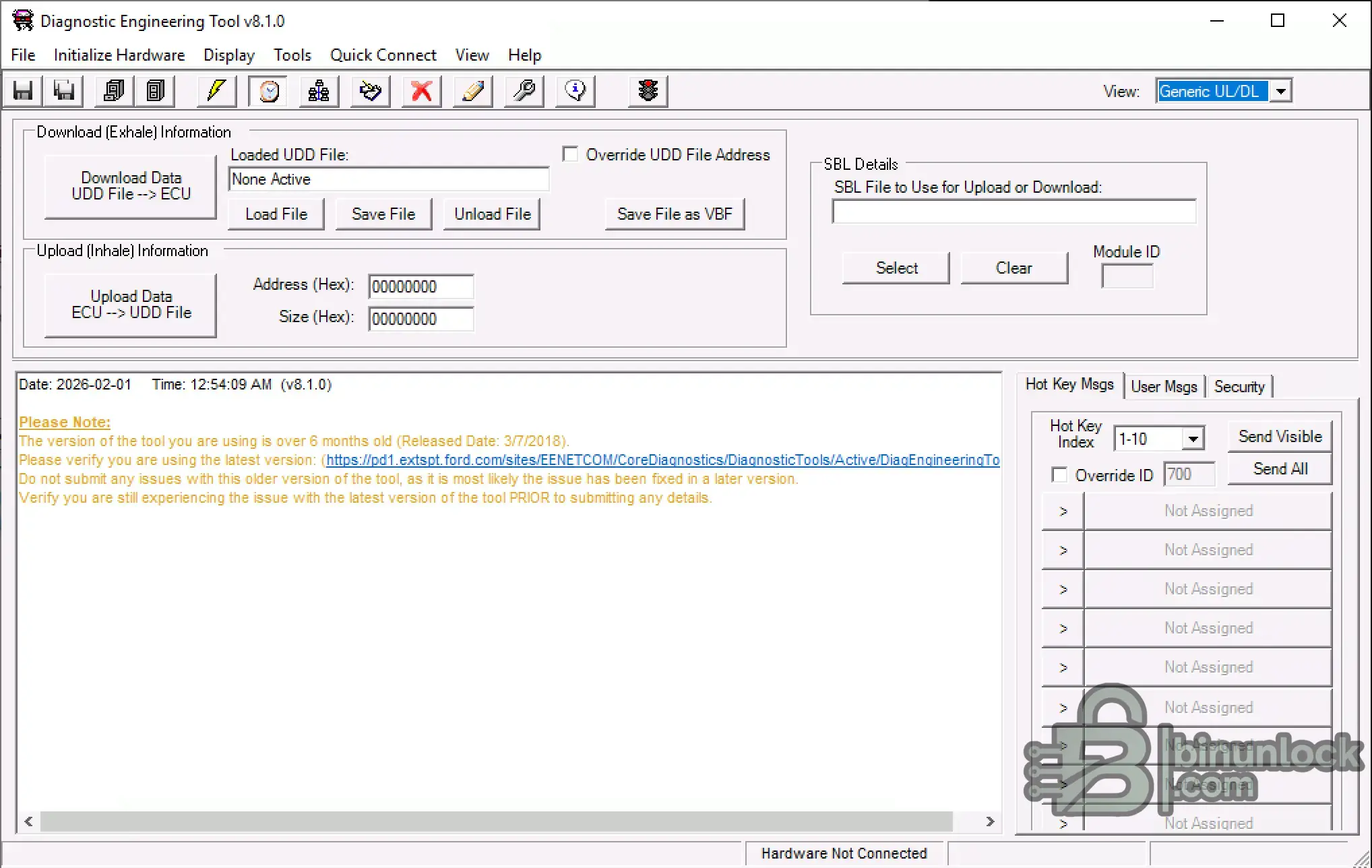Click the pencil edit toolbar icon
1372x868 pixels.
(x=473, y=91)
